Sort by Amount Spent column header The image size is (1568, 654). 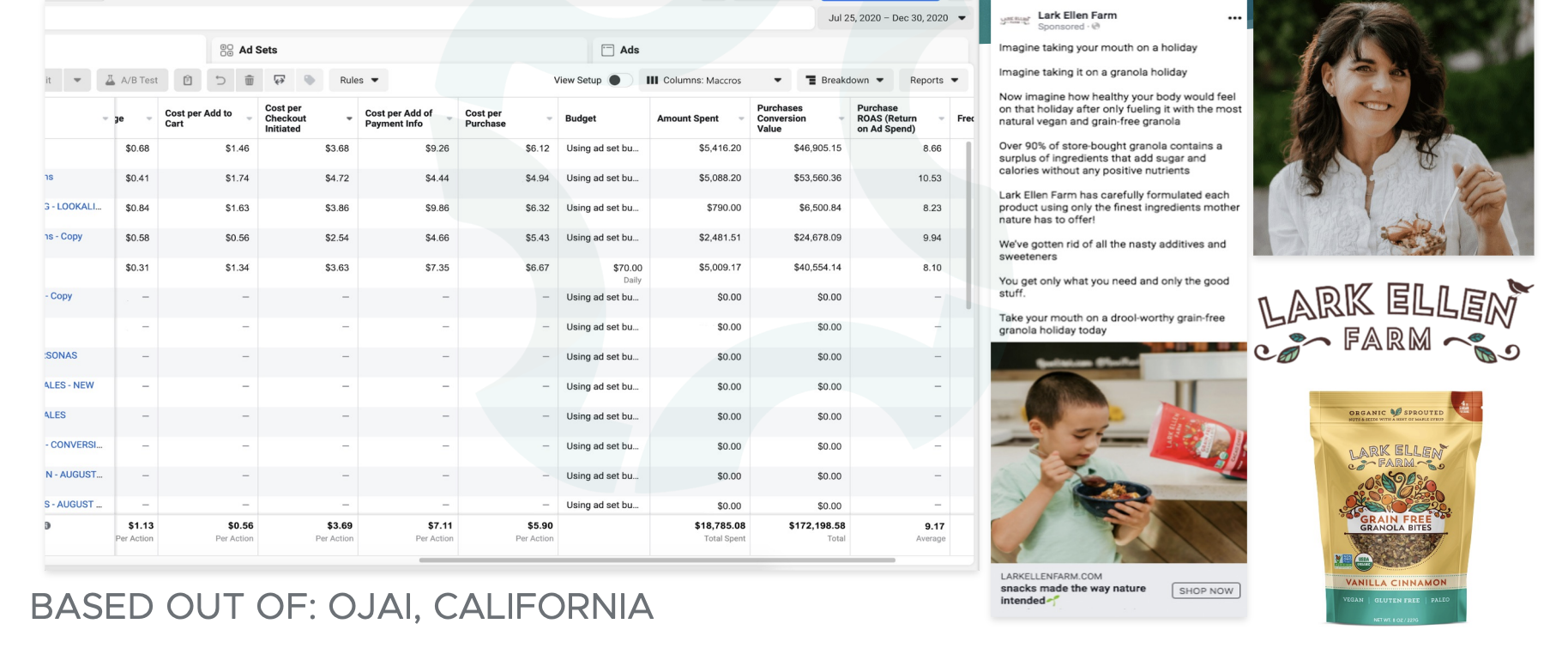coord(700,118)
